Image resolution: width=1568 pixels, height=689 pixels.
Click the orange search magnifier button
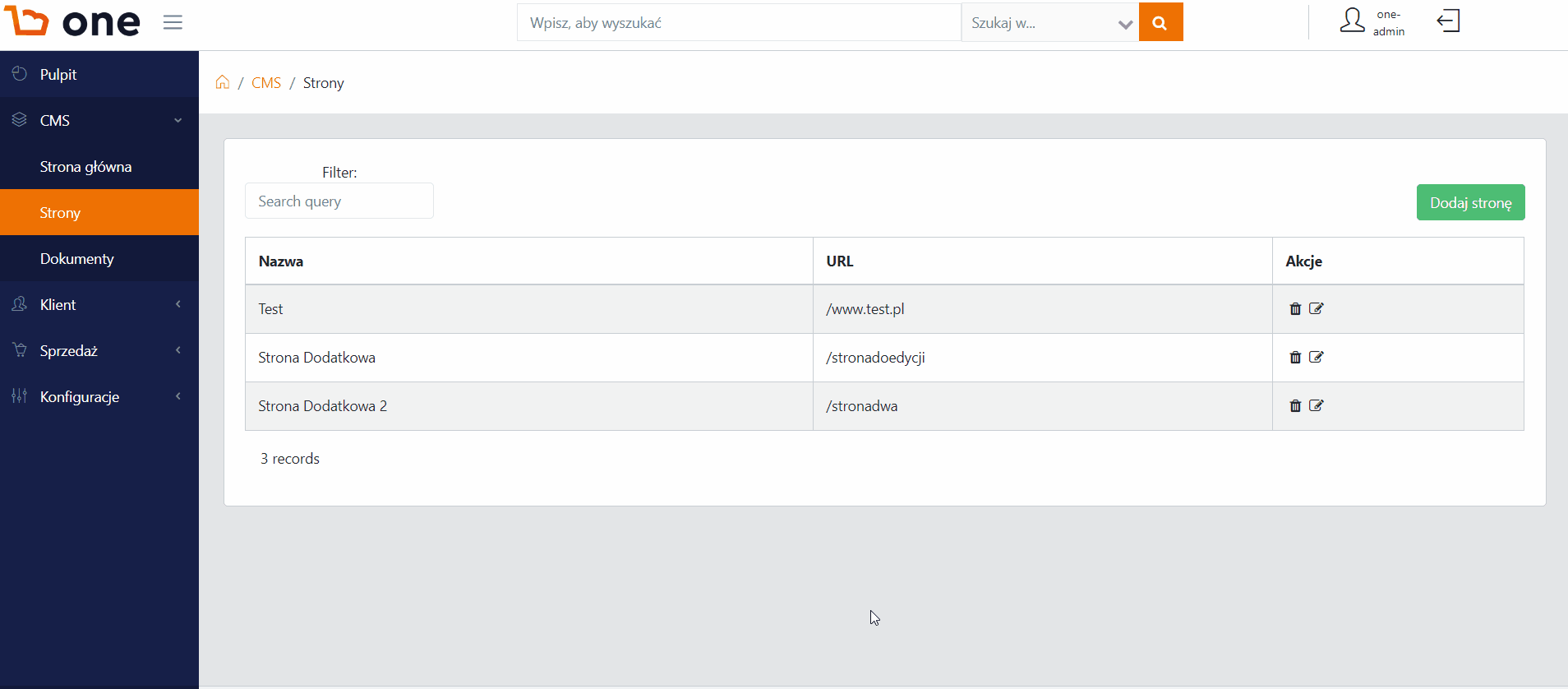coord(1160,22)
